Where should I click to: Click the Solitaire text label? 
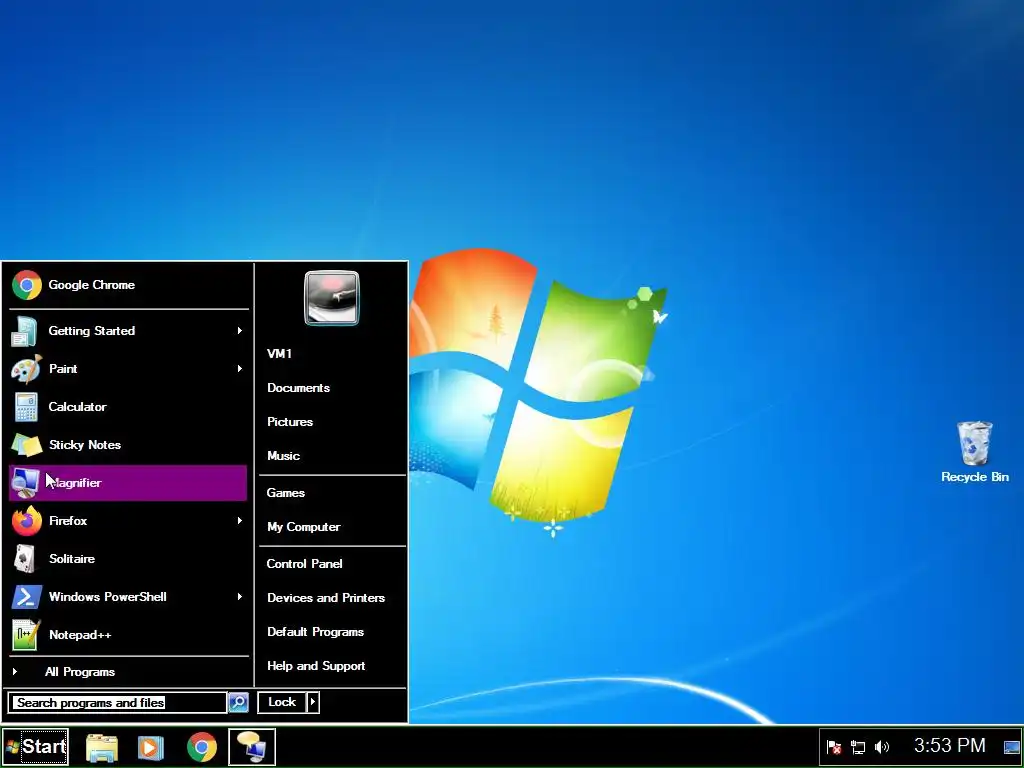click(x=72, y=559)
